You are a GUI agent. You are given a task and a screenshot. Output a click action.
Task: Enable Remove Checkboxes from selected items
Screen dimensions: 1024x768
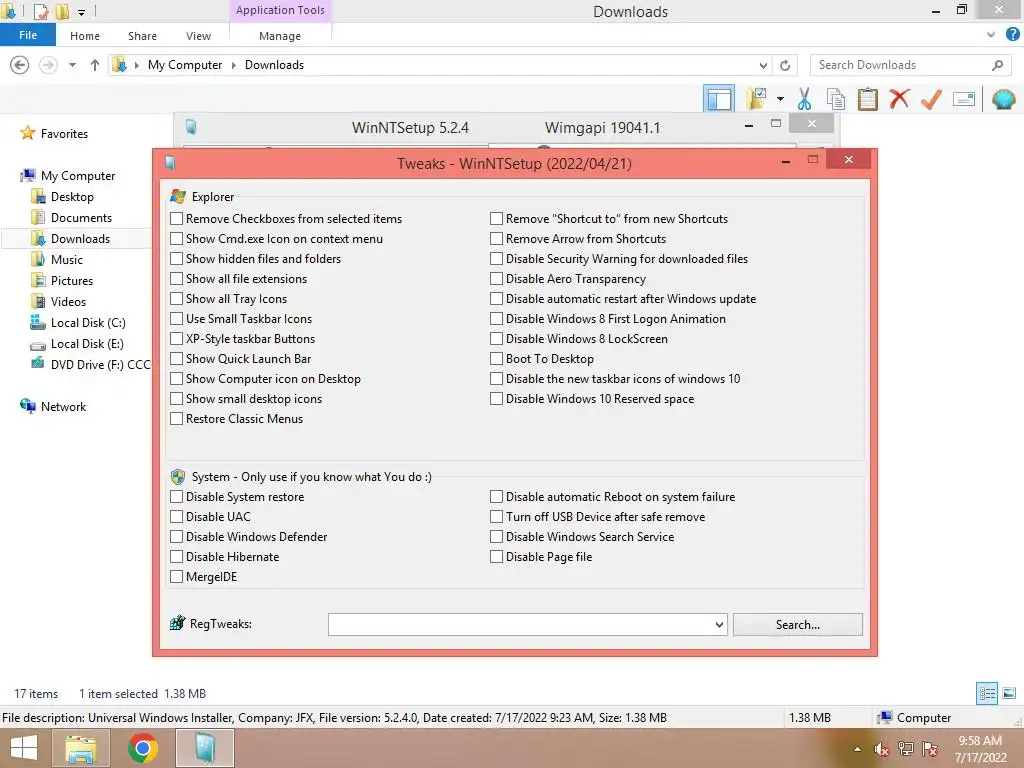(176, 219)
